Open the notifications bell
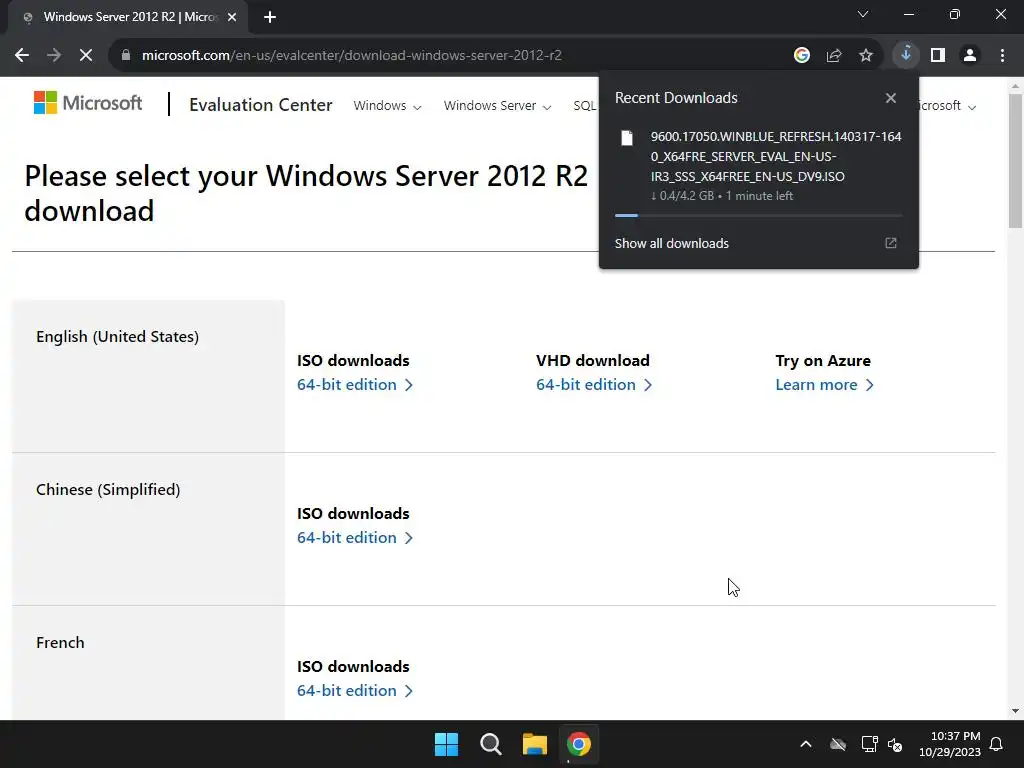 (996, 744)
